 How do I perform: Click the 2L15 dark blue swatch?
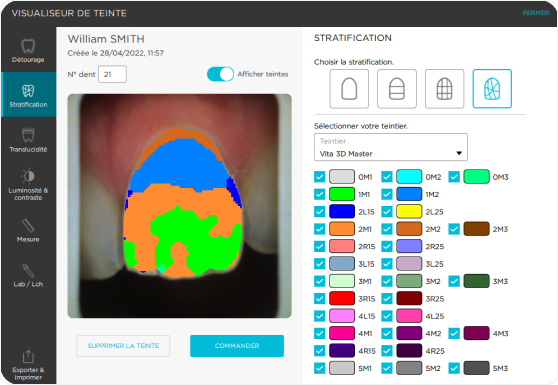click(342, 212)
